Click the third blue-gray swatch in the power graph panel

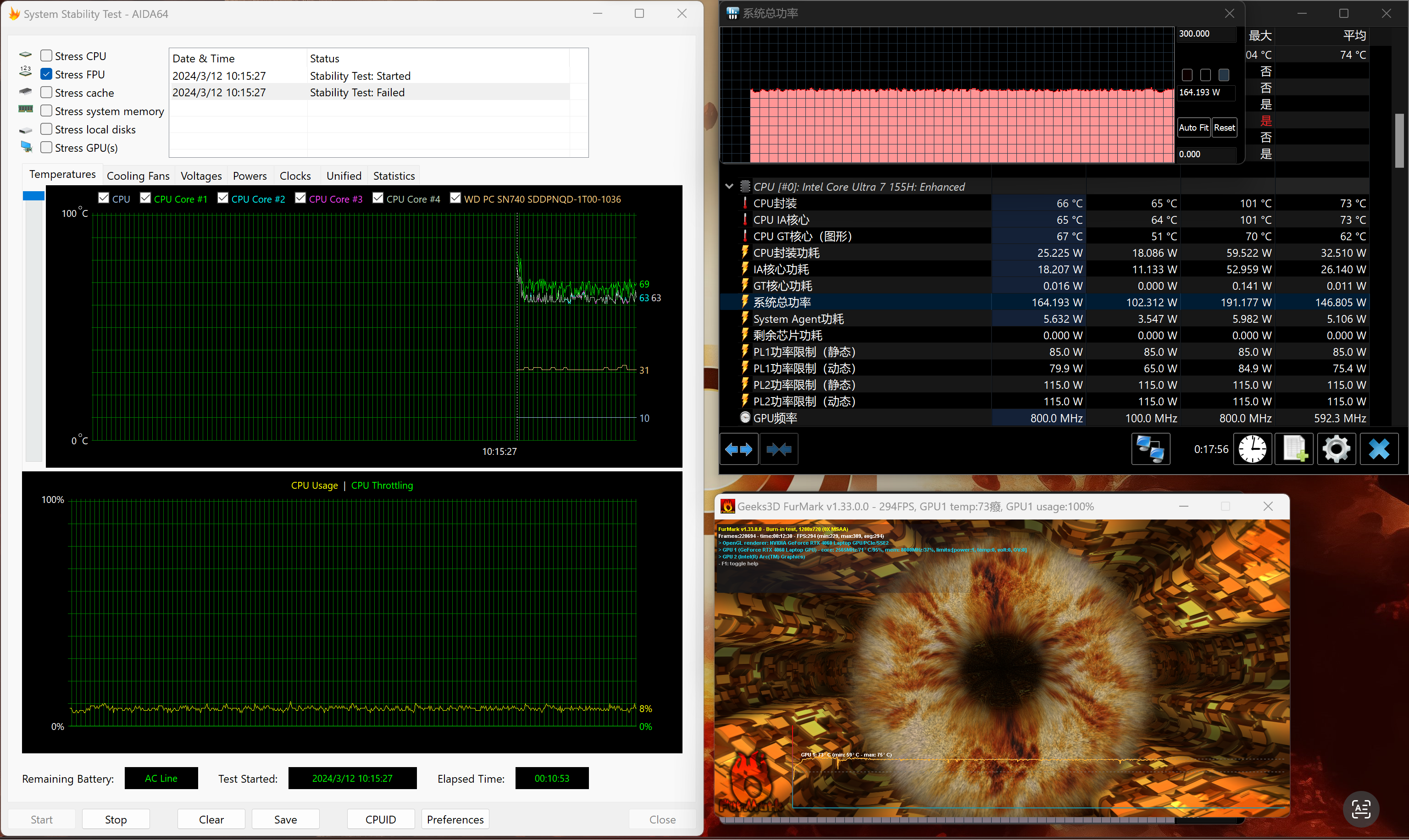(1224, 75)
